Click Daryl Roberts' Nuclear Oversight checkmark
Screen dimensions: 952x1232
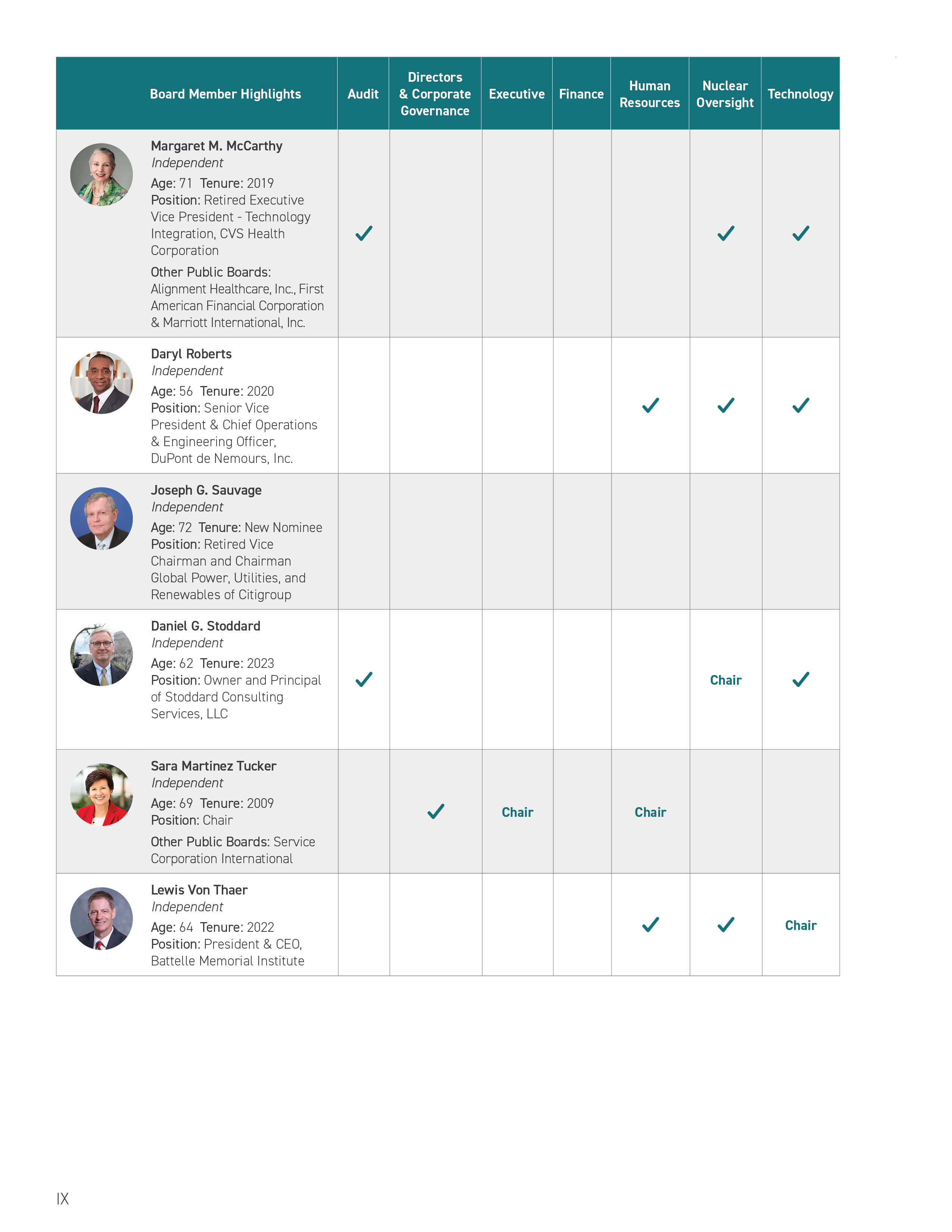725,405
